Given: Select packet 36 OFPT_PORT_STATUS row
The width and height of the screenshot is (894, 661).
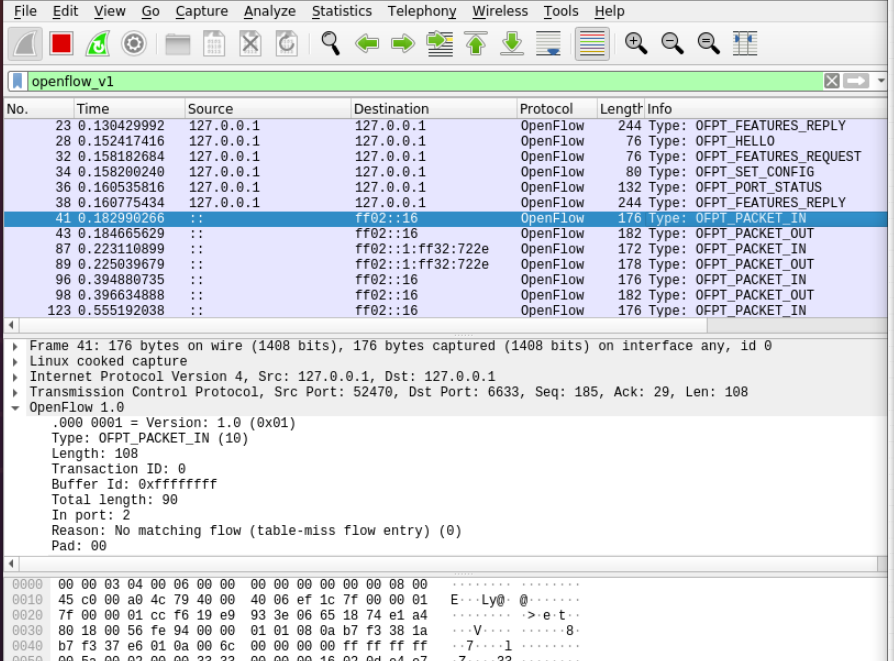Looking at the screenshot, I should [x=445, y=187].
